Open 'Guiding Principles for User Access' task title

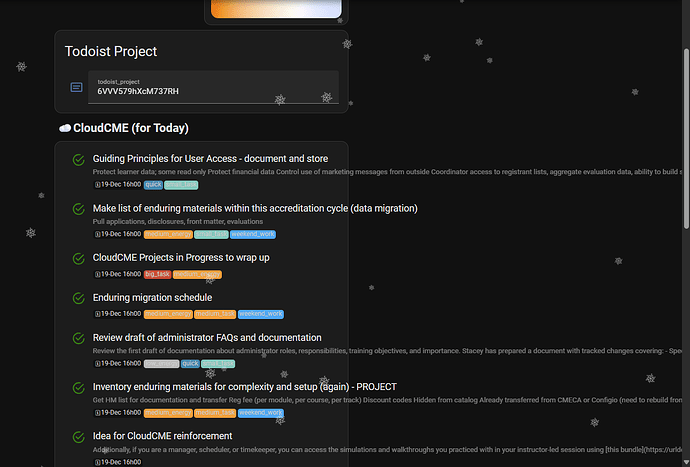[x=210, y=158]
